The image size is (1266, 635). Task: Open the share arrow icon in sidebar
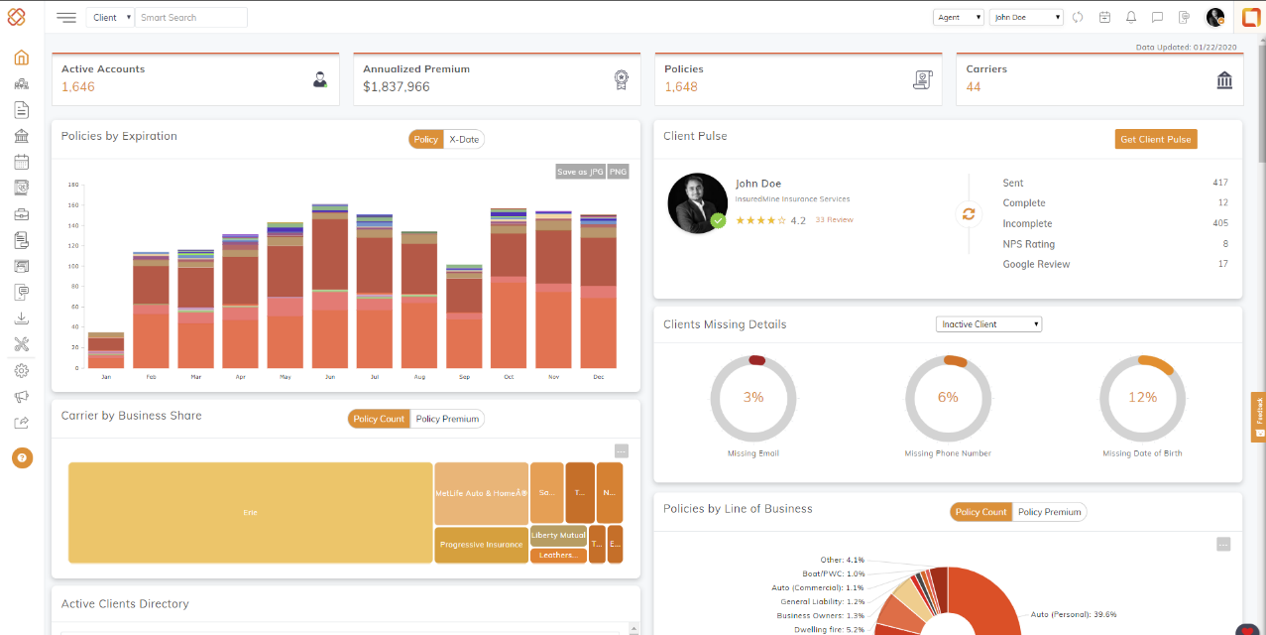(21, 423)
